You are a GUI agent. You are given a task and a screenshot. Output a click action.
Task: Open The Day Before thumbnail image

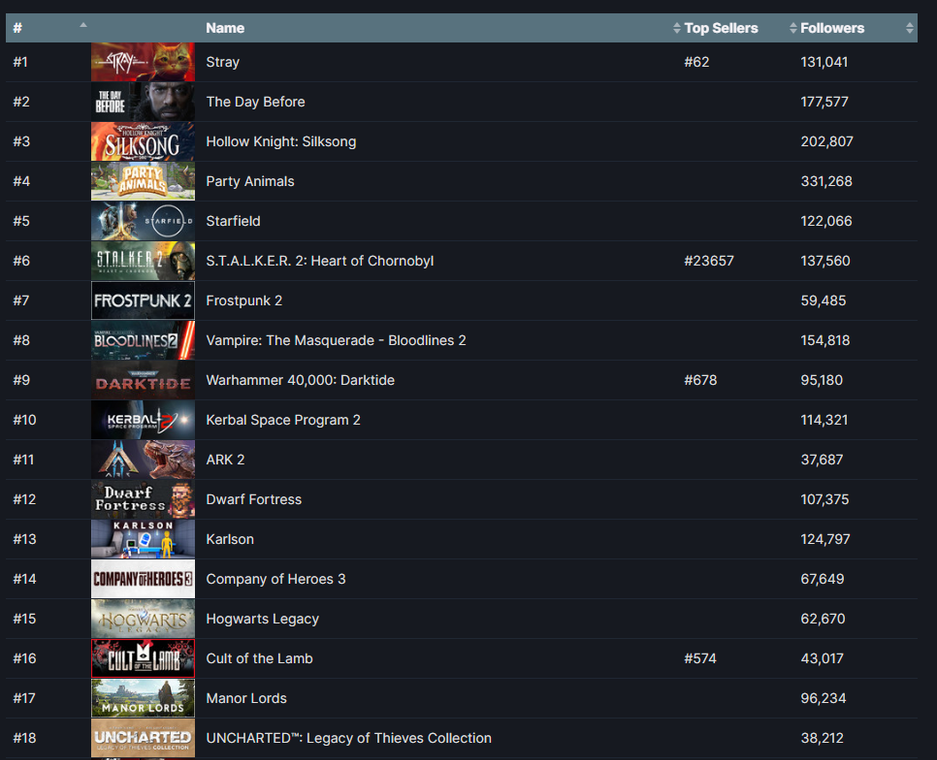coord(143,102)
